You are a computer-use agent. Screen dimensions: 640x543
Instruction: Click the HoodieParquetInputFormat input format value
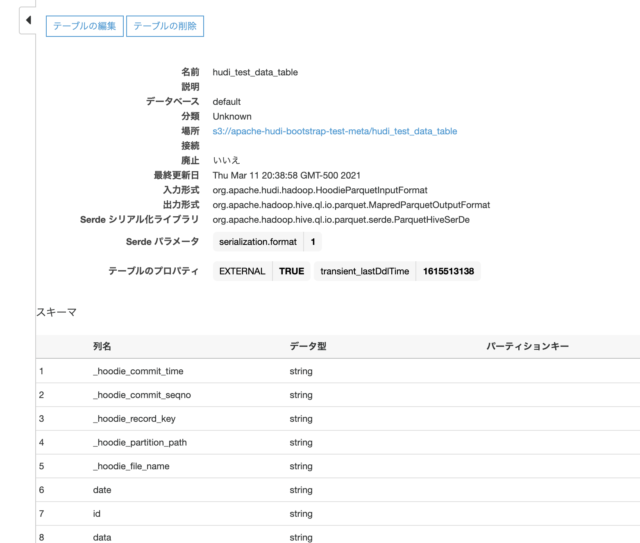coord(320,190)
